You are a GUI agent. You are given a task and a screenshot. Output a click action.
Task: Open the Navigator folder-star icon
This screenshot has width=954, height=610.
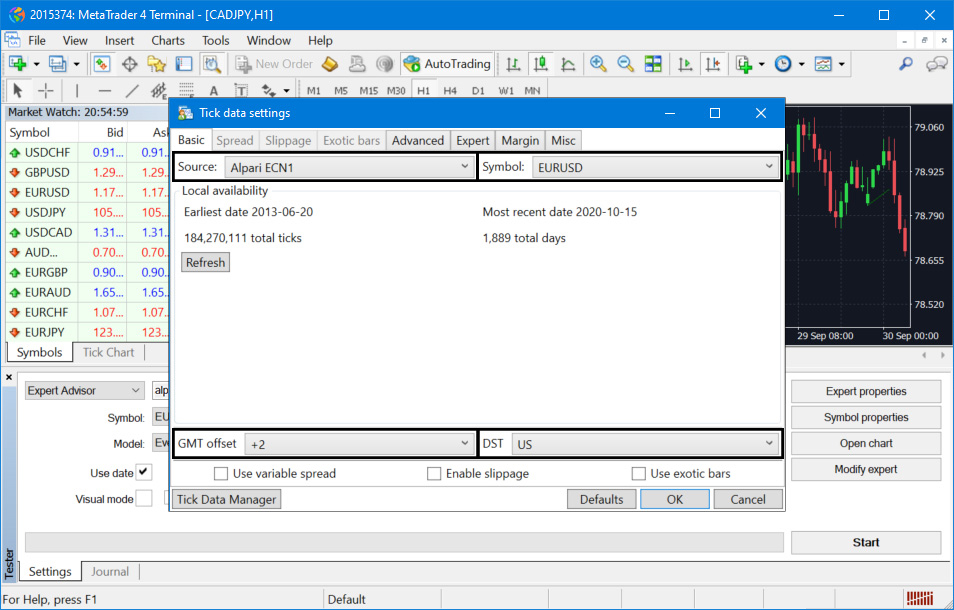[156, 64]
